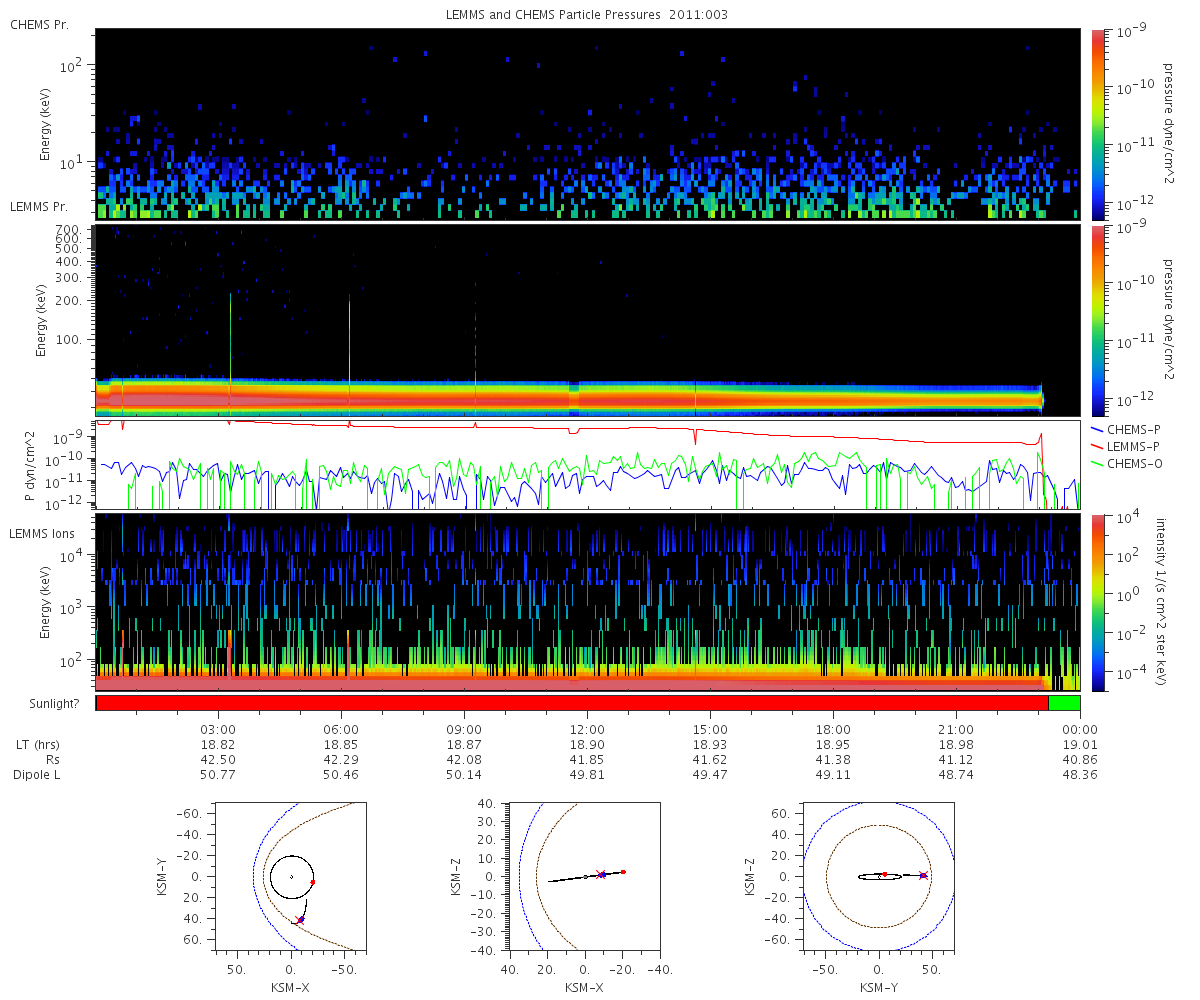Click the 03:00 time axis label
This screenshot has height=1000, width=1200.
[x=218, y=730]
